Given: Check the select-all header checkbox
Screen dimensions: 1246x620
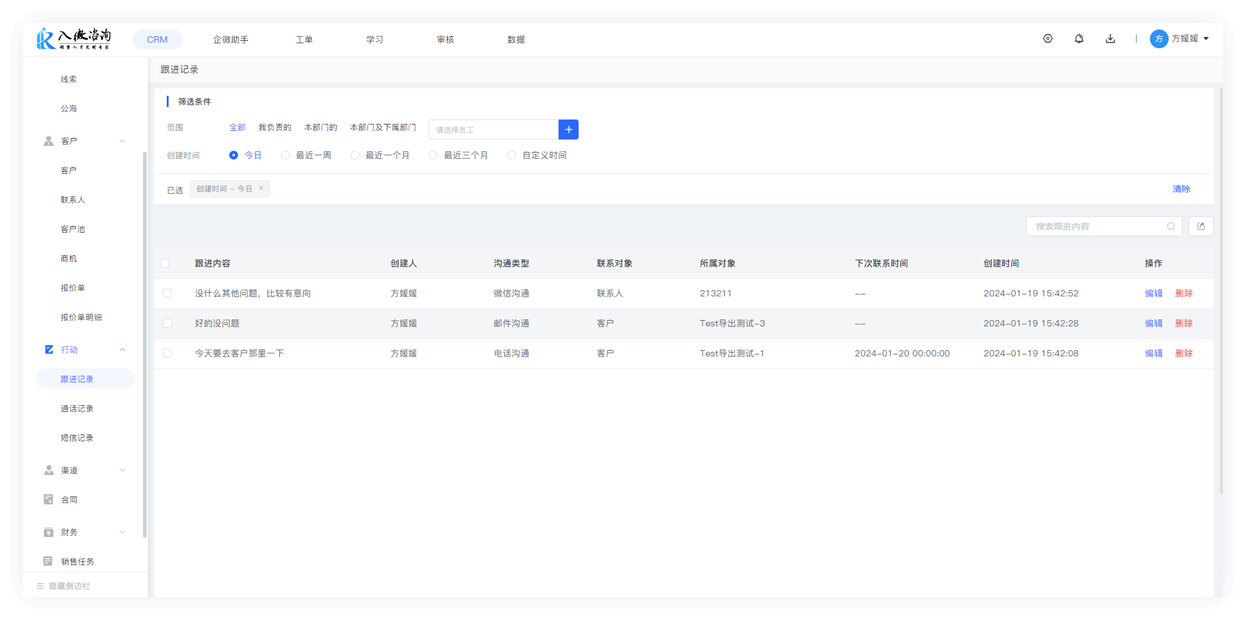Looking at the screenshot, I should tap(166, 263).
